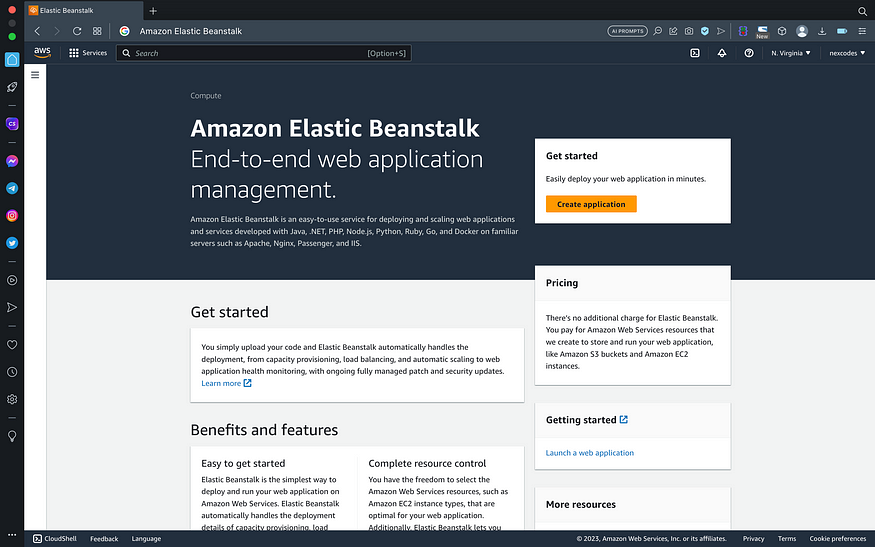Image resolution: width=875 pixels, height=547 pixels.
Task: Click the Complete resource control heading
Action: [427, 463]
